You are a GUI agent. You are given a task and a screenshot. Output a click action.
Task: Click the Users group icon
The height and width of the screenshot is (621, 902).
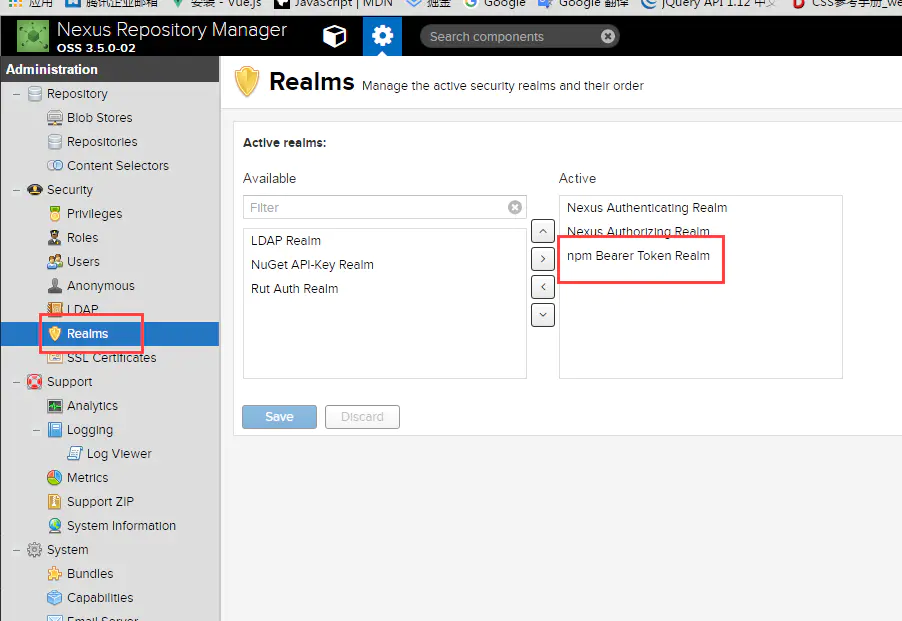point(55,262)
